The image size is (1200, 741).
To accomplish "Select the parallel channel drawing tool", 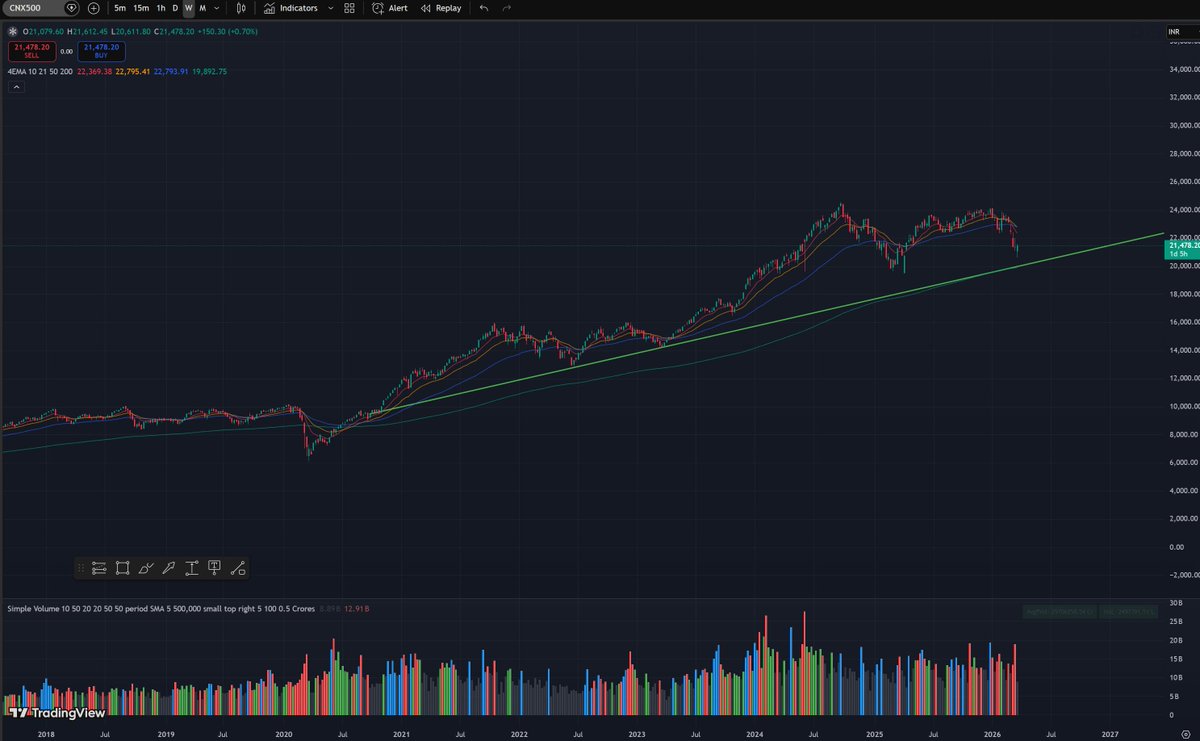I will pyautogui.click(x=99, y=568).
